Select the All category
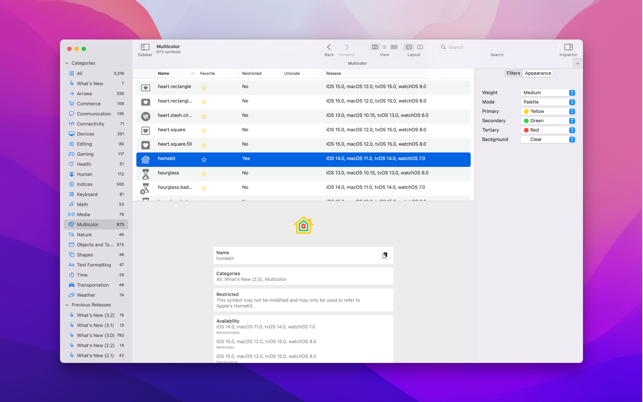 coord(96,73)
